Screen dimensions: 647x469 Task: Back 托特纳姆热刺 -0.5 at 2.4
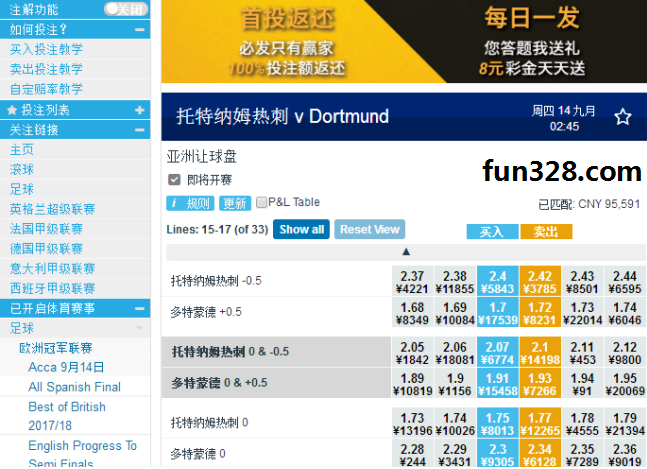click(x=497, y=282)
